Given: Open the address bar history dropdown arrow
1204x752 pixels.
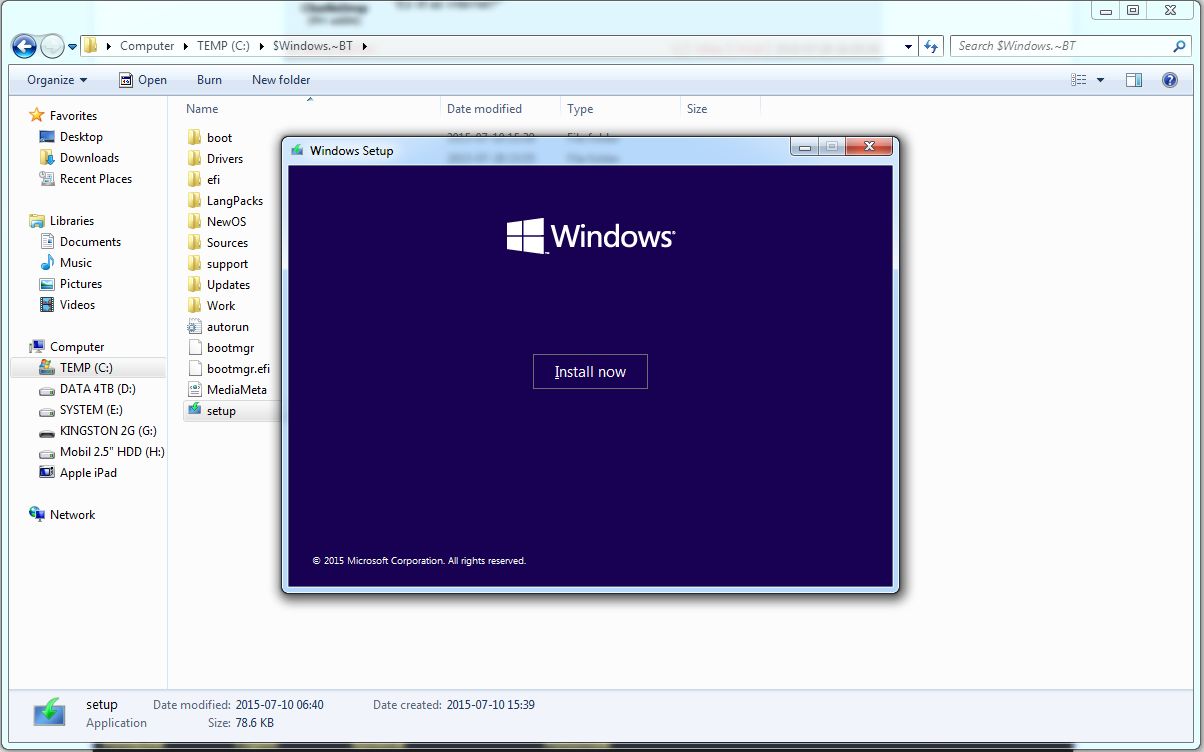Looking at the screenshot, I should tap(908, 46).
